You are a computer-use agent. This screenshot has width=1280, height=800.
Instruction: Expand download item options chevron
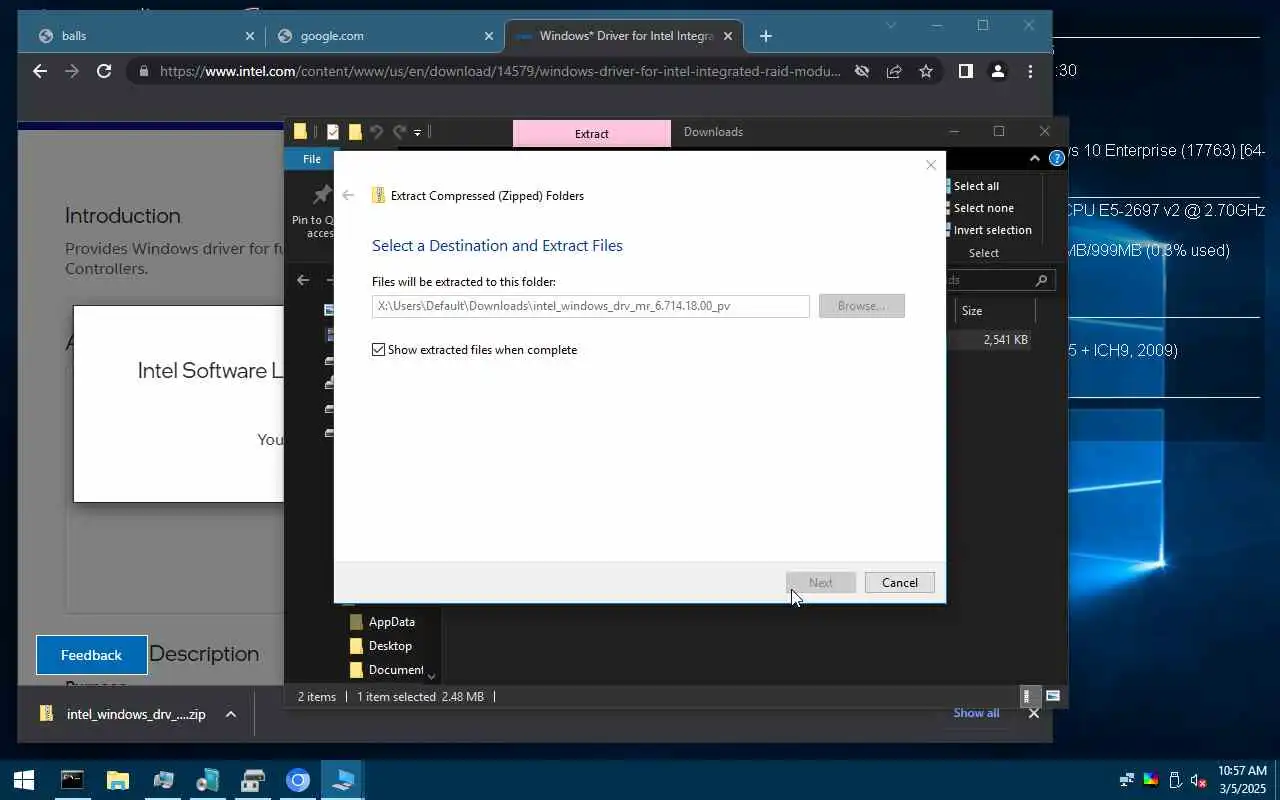(231, 714)
